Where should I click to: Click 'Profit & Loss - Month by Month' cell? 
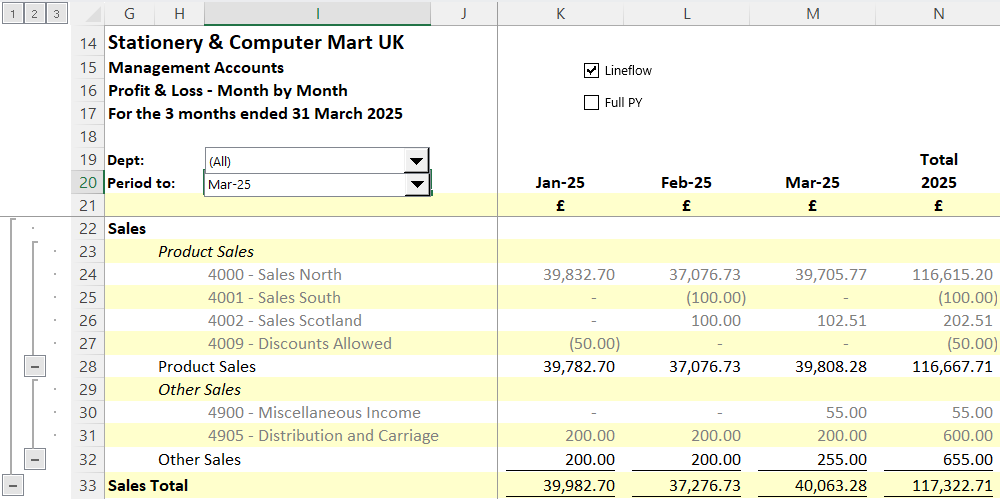coord(228,91)
